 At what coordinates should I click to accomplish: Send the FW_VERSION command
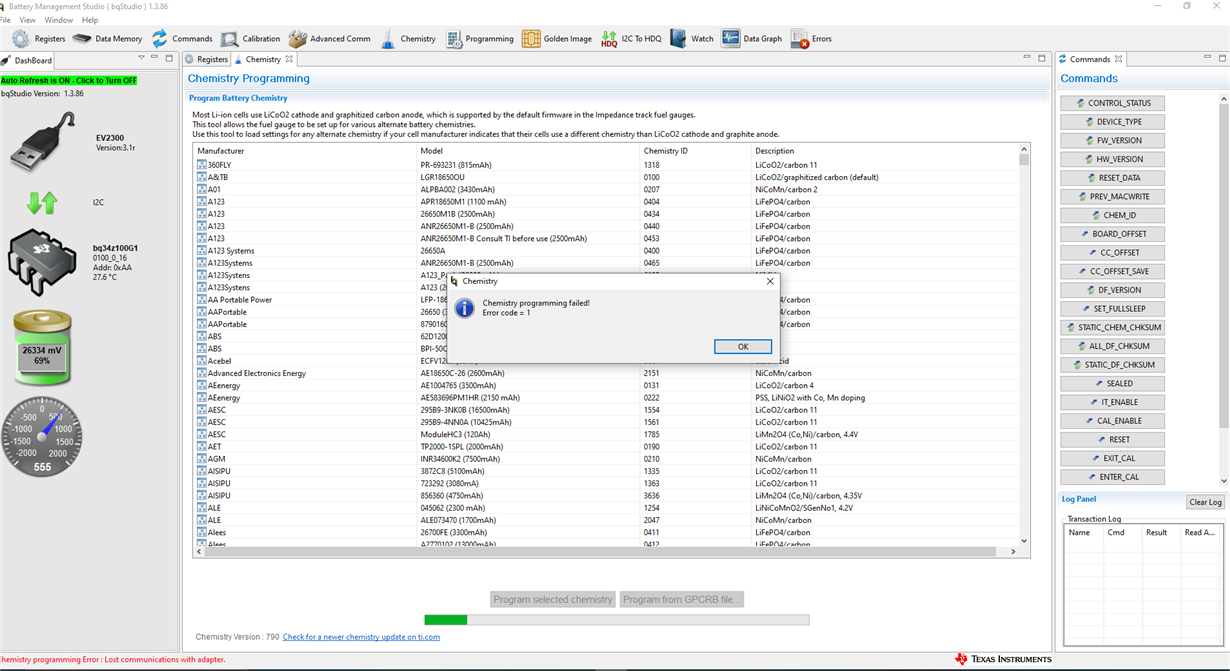pos(1112,141)
